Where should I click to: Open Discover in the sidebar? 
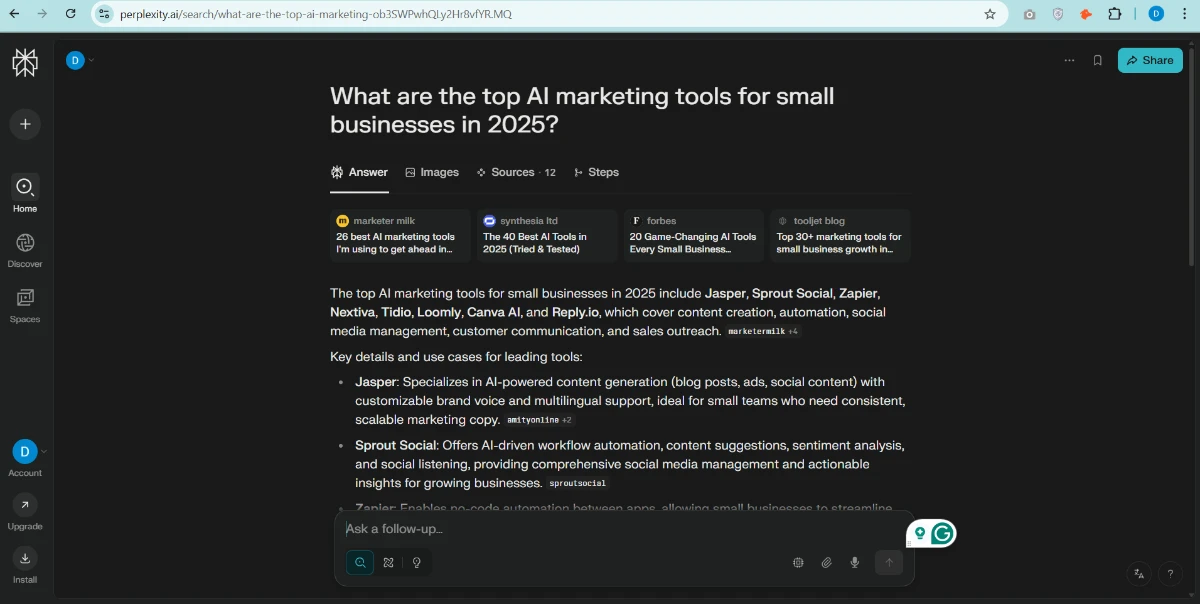25,250
